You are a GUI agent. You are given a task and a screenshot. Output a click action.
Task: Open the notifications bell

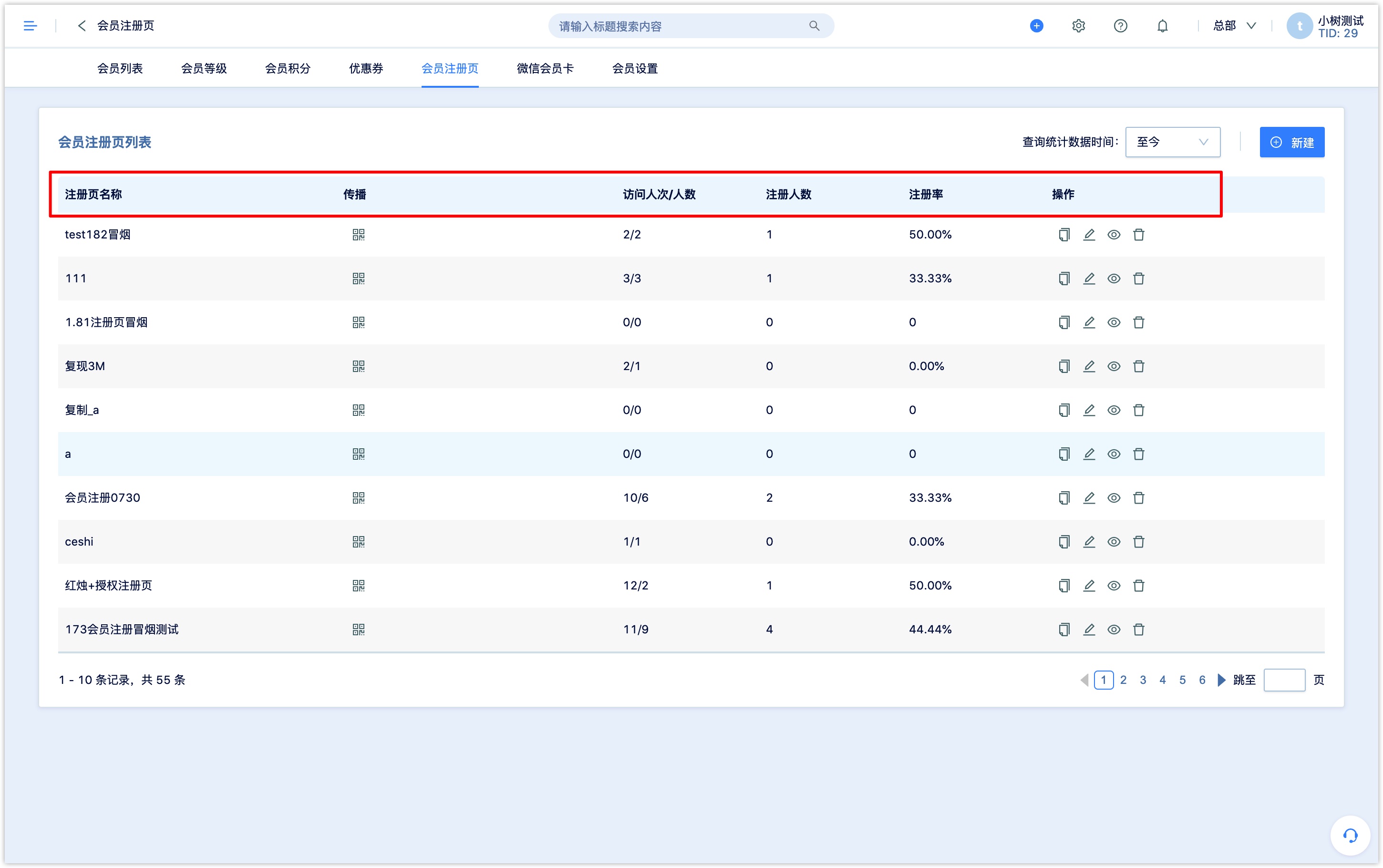(1162, 26)
